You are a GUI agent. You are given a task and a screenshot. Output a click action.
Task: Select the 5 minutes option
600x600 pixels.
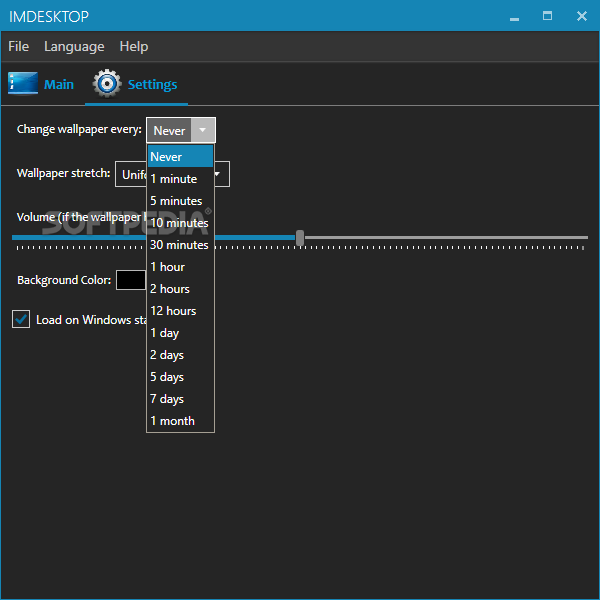pos(180,201)
